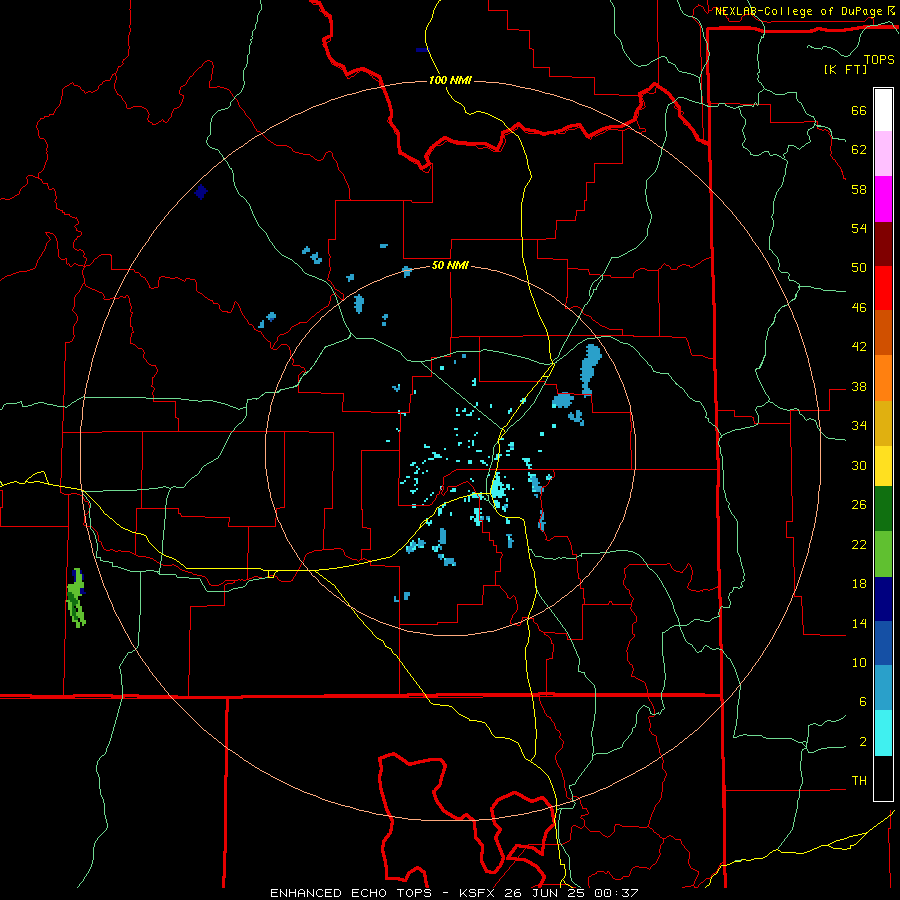Click the 'KSFX' station identifier in the footer

click(479, 893)
